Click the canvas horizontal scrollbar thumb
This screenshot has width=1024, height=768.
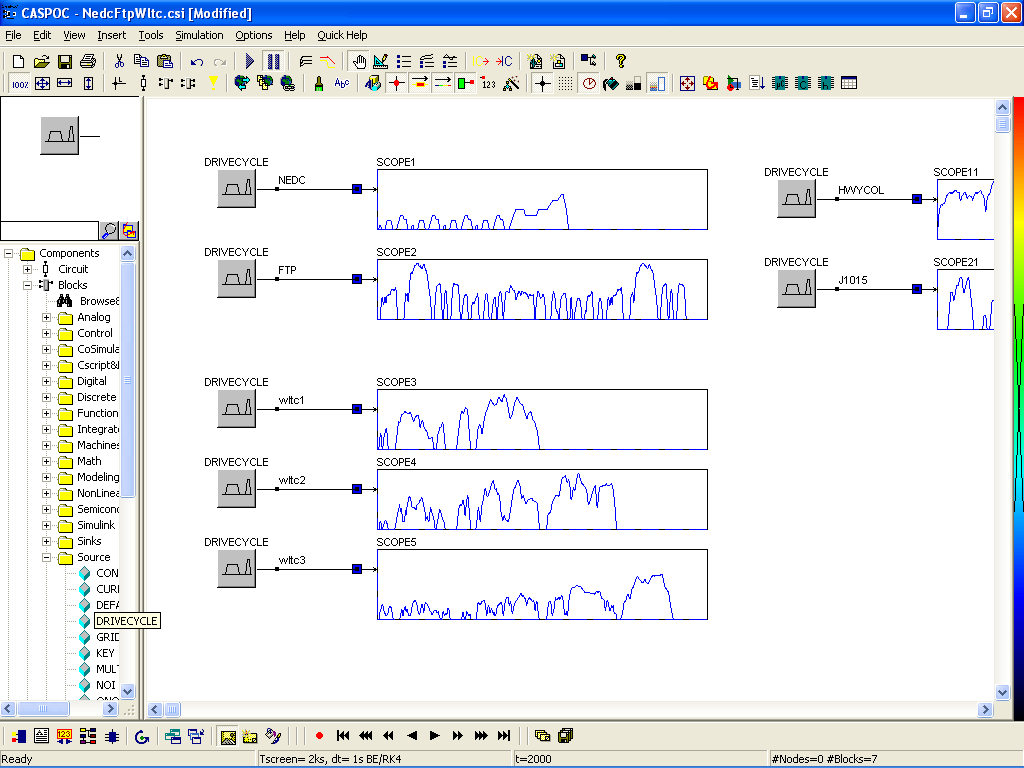click(x=172, y=709)
